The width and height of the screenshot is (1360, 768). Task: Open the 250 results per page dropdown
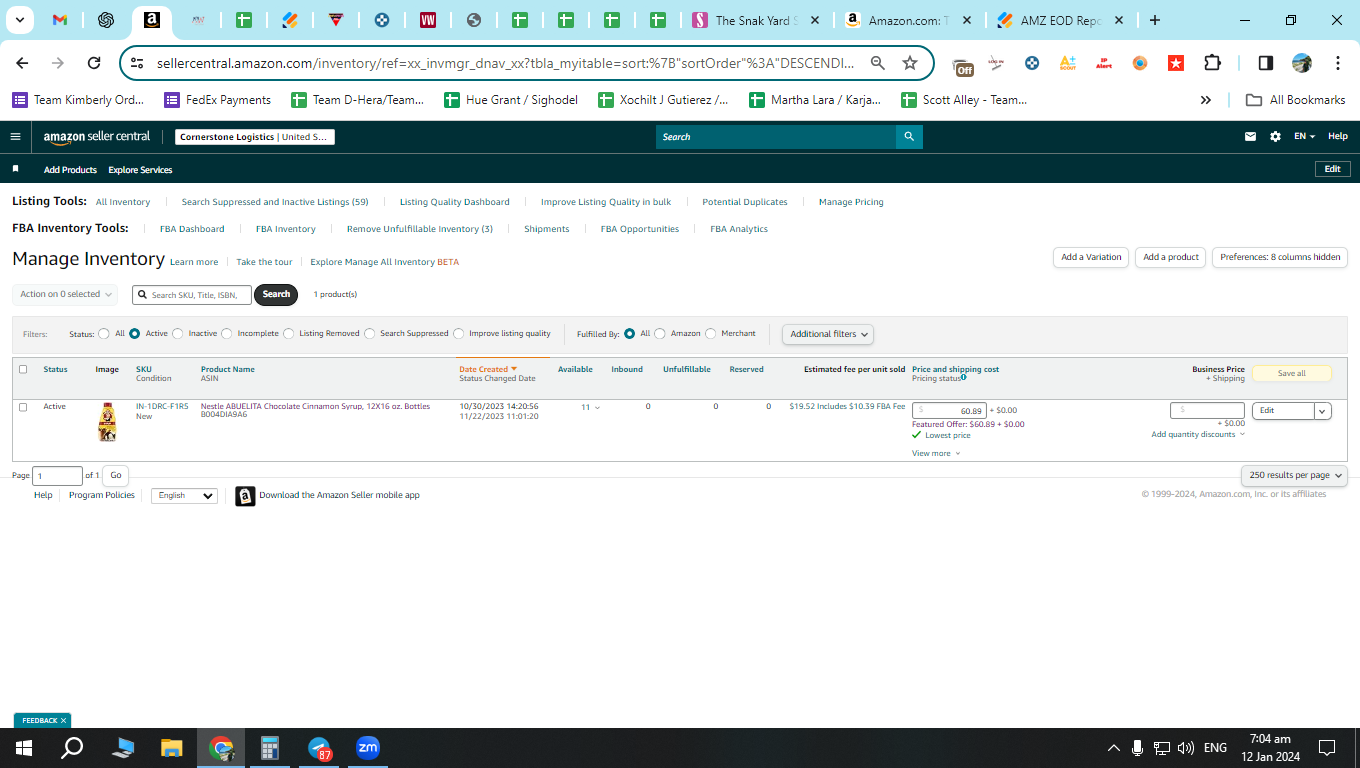[1294, 475]
